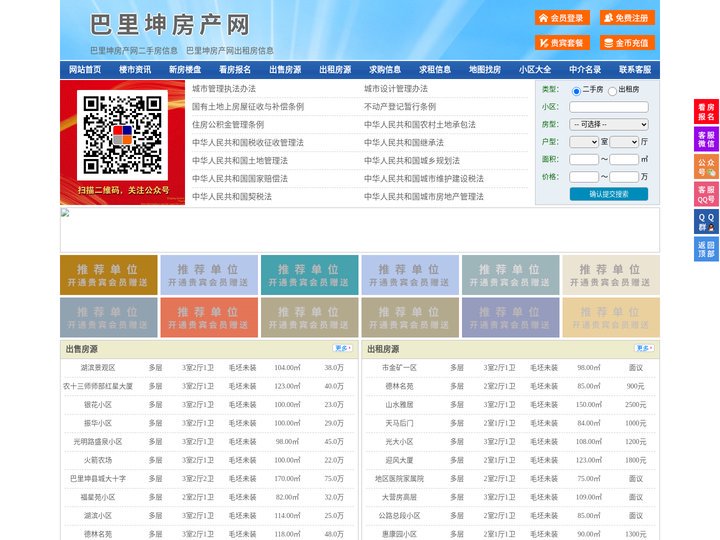The height and width of the screenshot is (540, 720).
Task: Click the 返回顶部 back-to-top icon
Action: click(x=706, y=249)
